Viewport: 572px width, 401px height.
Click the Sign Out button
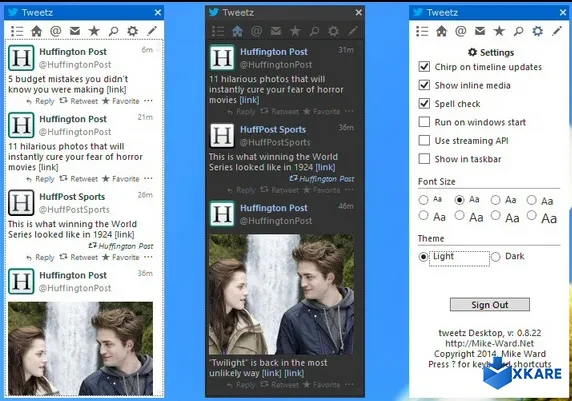490,305
